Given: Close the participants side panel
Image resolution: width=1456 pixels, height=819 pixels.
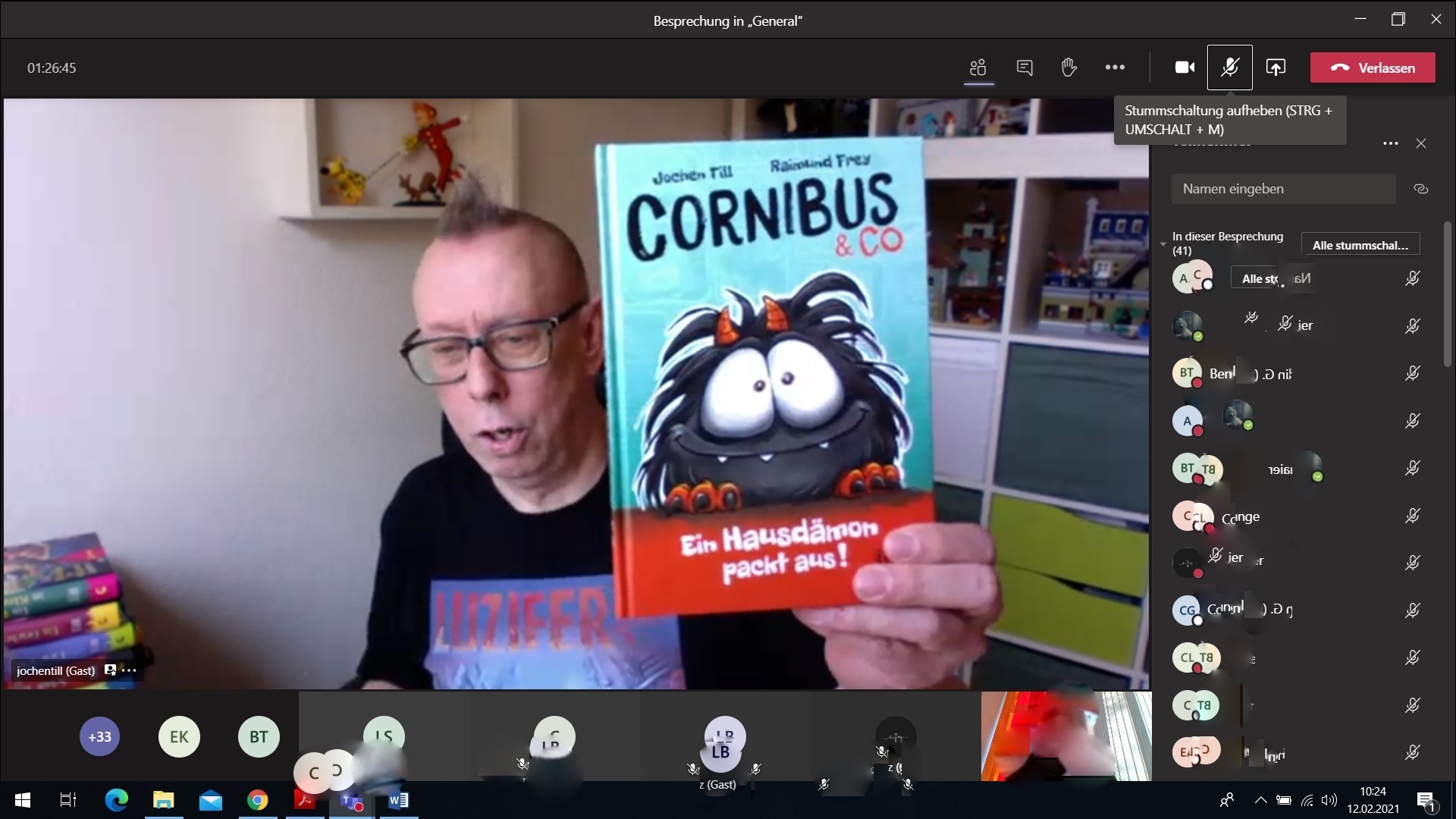Looking at the screenshot, I should [1421, 143].
